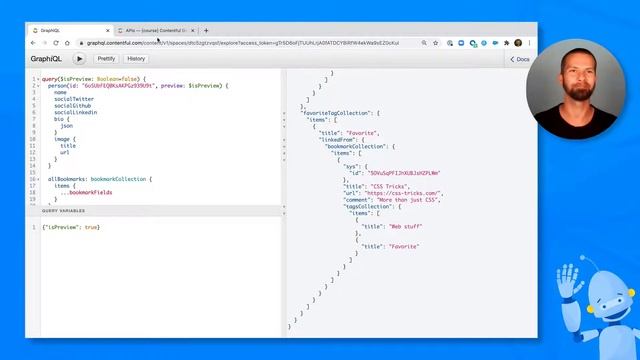Click the "isPreview": true variable line

pyautogui.click(x=71, y=227)
